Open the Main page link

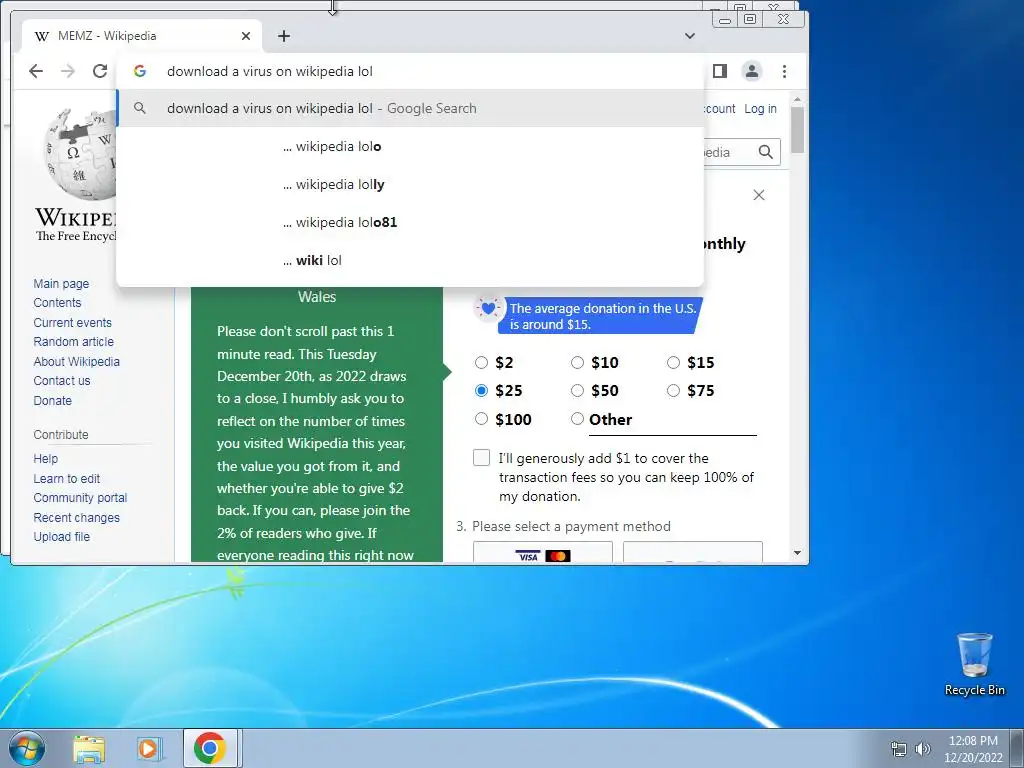coord(61,283)
